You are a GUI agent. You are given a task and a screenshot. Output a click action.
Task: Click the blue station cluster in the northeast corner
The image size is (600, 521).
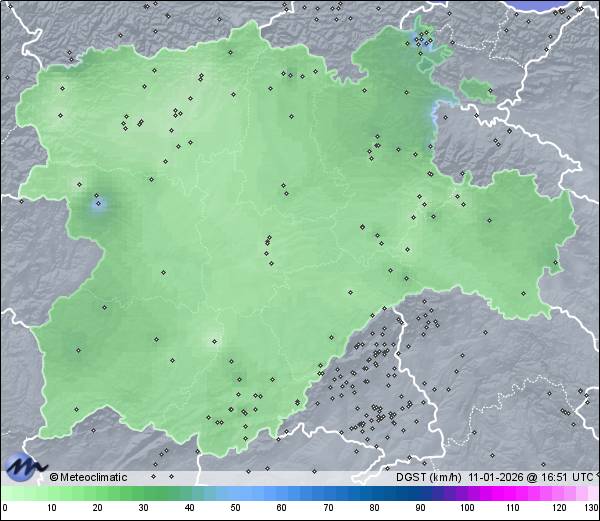(x=423, y=41)
